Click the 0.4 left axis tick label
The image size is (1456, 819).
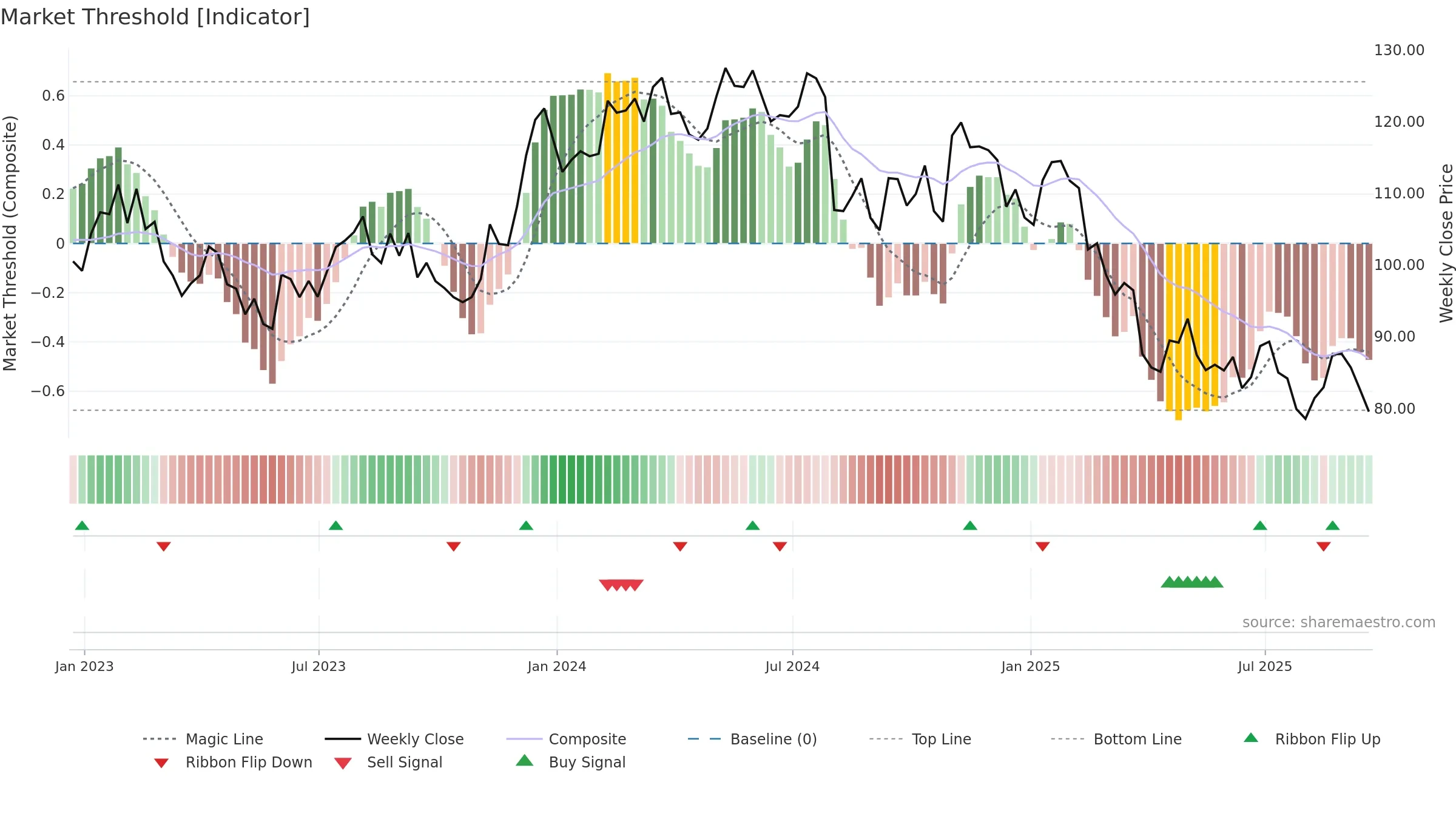click(53, 145)
